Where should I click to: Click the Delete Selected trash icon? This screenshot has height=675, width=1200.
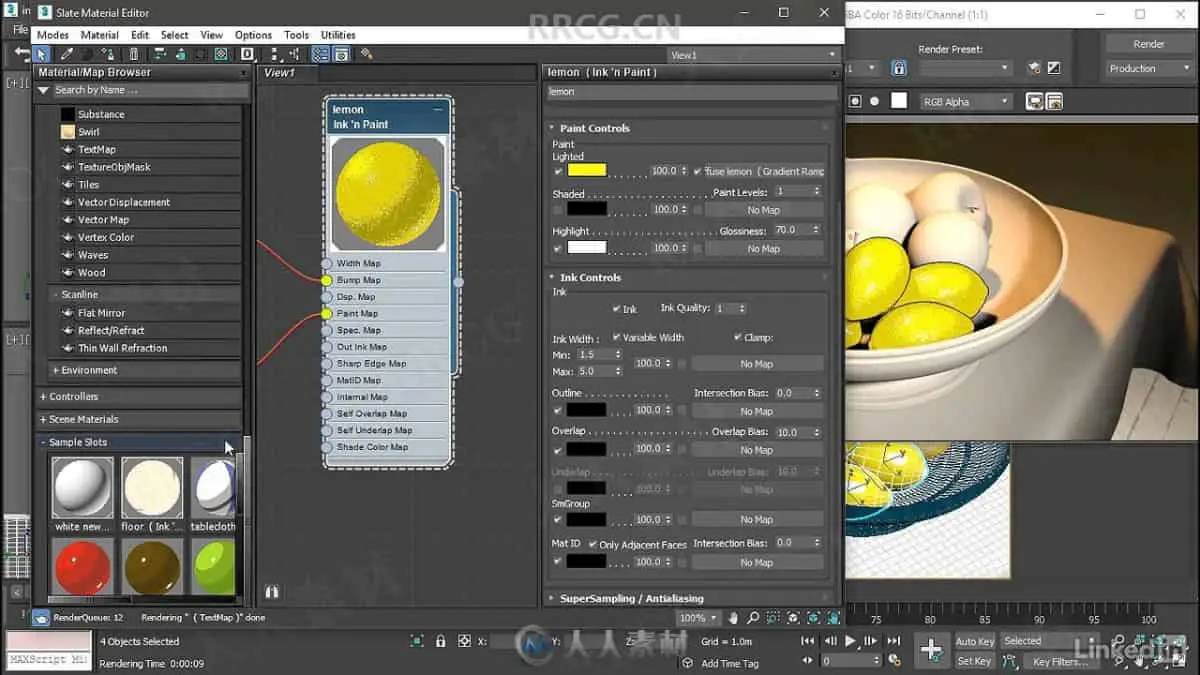pyautogui.click(x=134, y=54)
